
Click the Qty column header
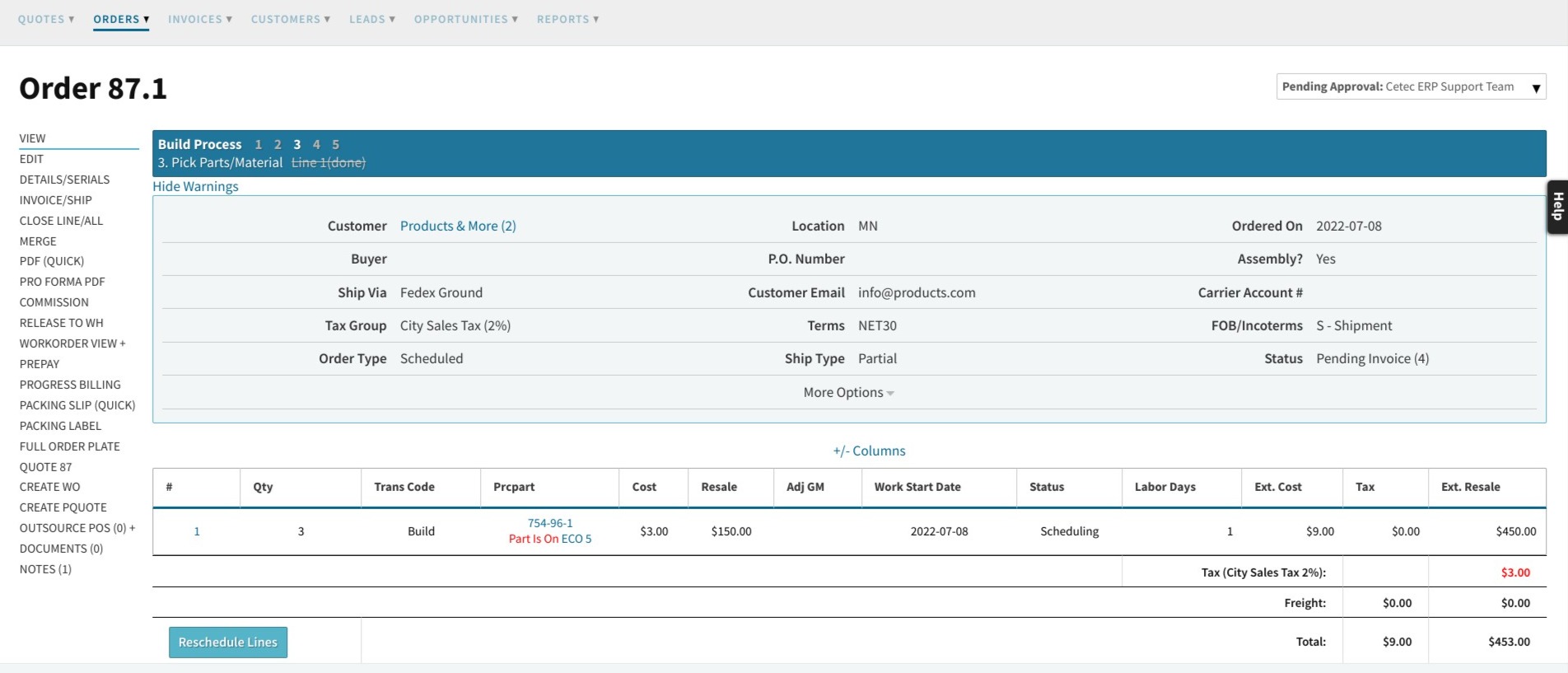coord(264,487)
